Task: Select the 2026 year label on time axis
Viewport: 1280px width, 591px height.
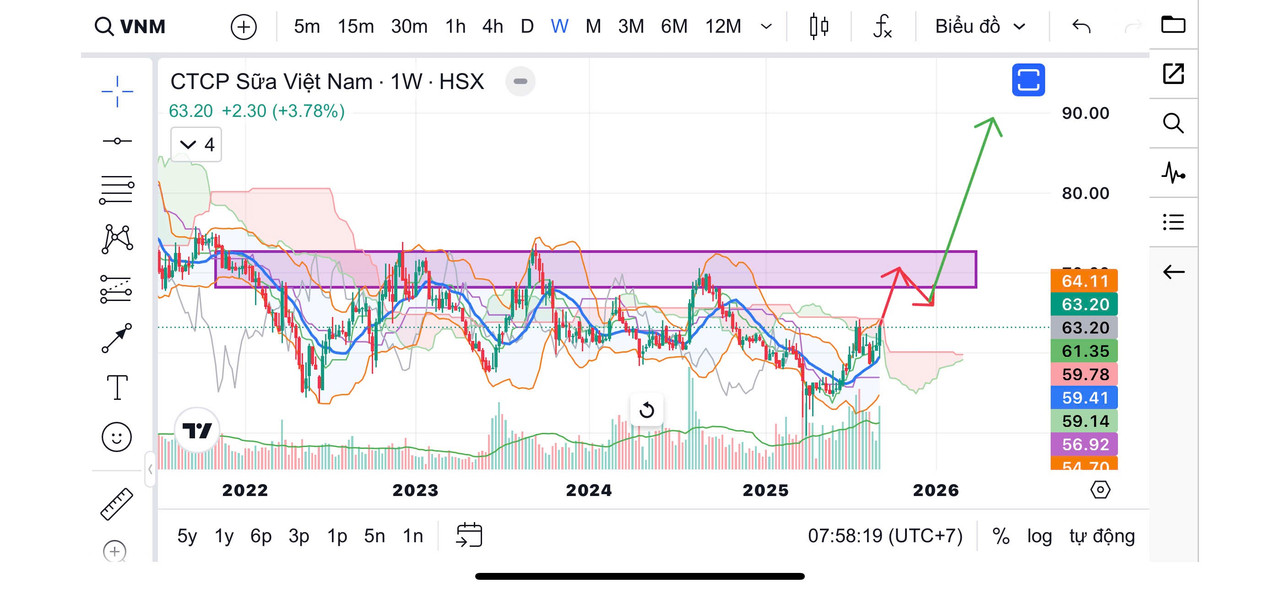Action: tap(936, 490)
